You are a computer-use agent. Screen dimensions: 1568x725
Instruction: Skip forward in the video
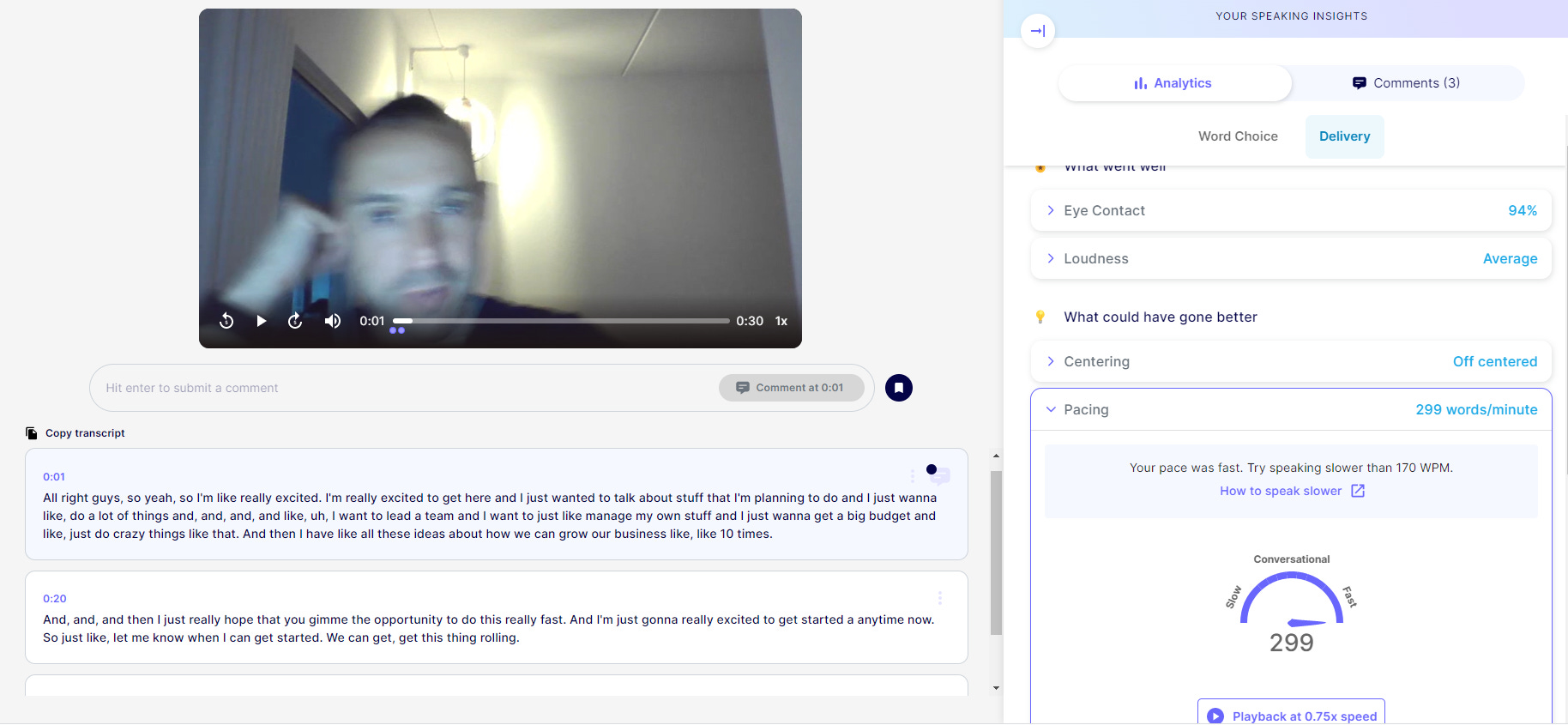295,321
